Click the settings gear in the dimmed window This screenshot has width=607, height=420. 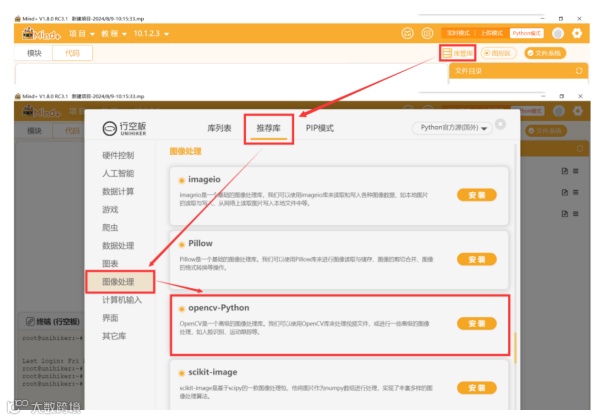point(578,111)
